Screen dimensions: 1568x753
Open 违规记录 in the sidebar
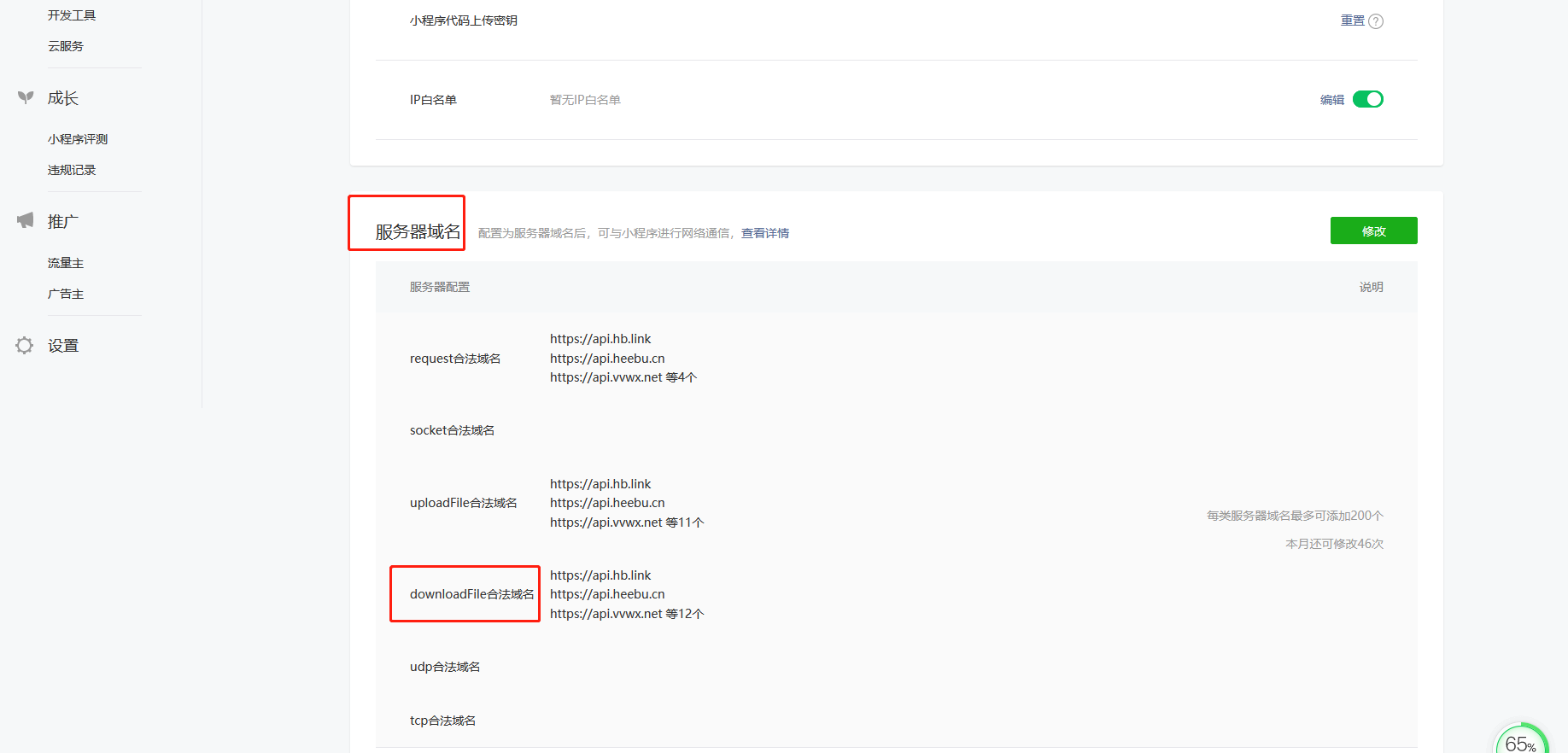point(72,170)
